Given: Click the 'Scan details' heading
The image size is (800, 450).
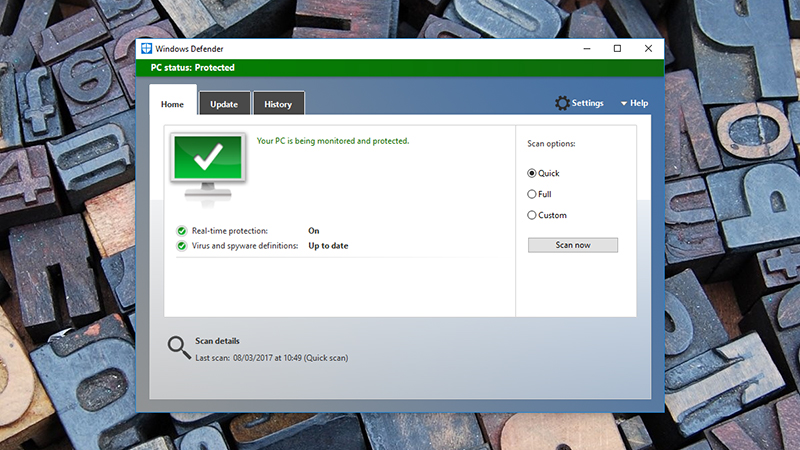Looking at the screenshot, I should coord(217,341).
